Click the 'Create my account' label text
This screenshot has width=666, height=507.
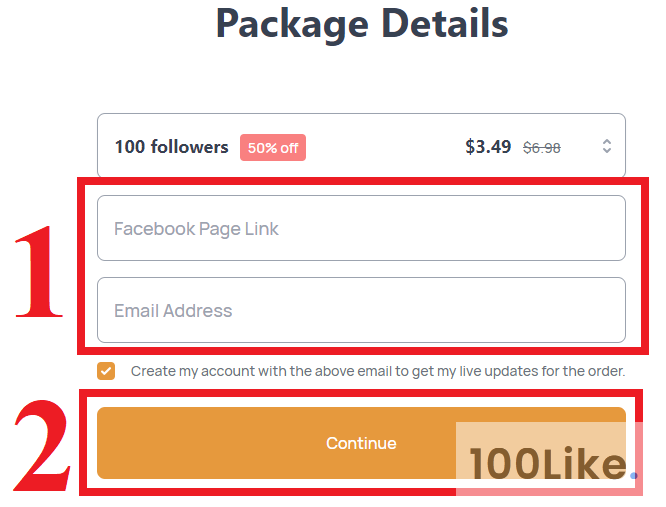tap(378, 371)
